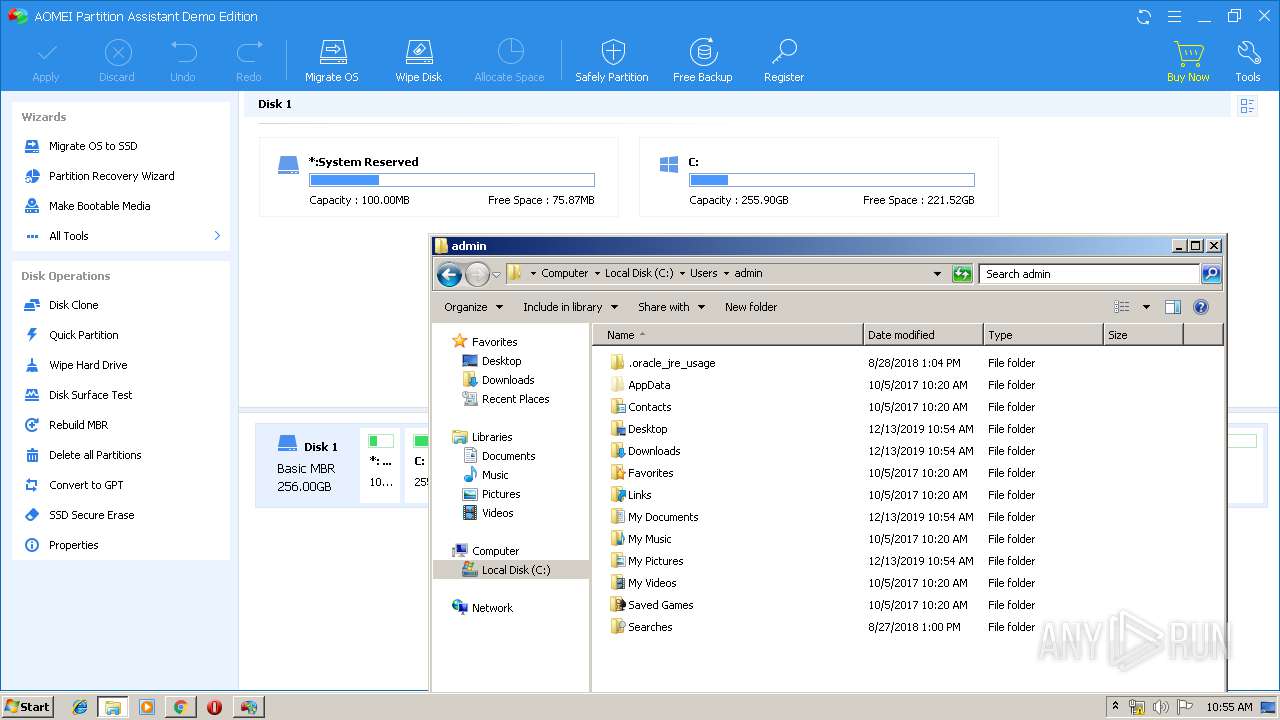Click the Undo arrow in toolbar
The image size is (1280, 720).
click(x=183, y=61)
